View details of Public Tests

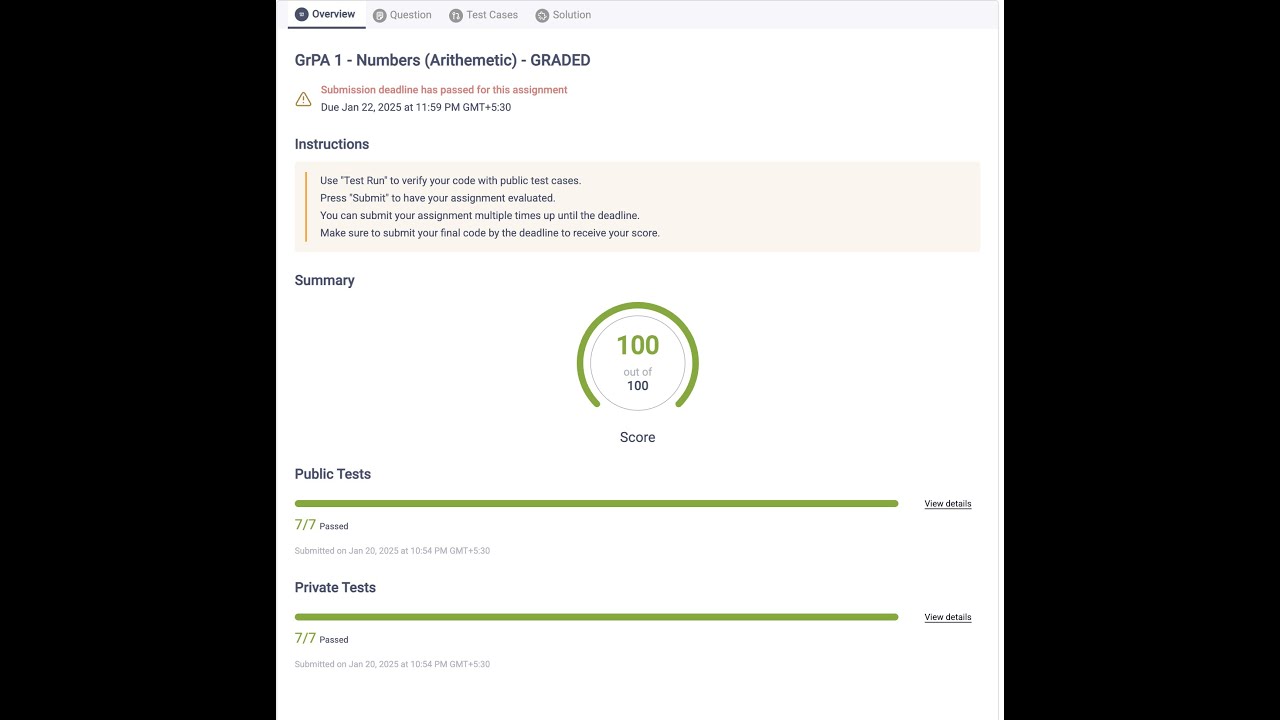pyautogui.click(x=948, y=504)
